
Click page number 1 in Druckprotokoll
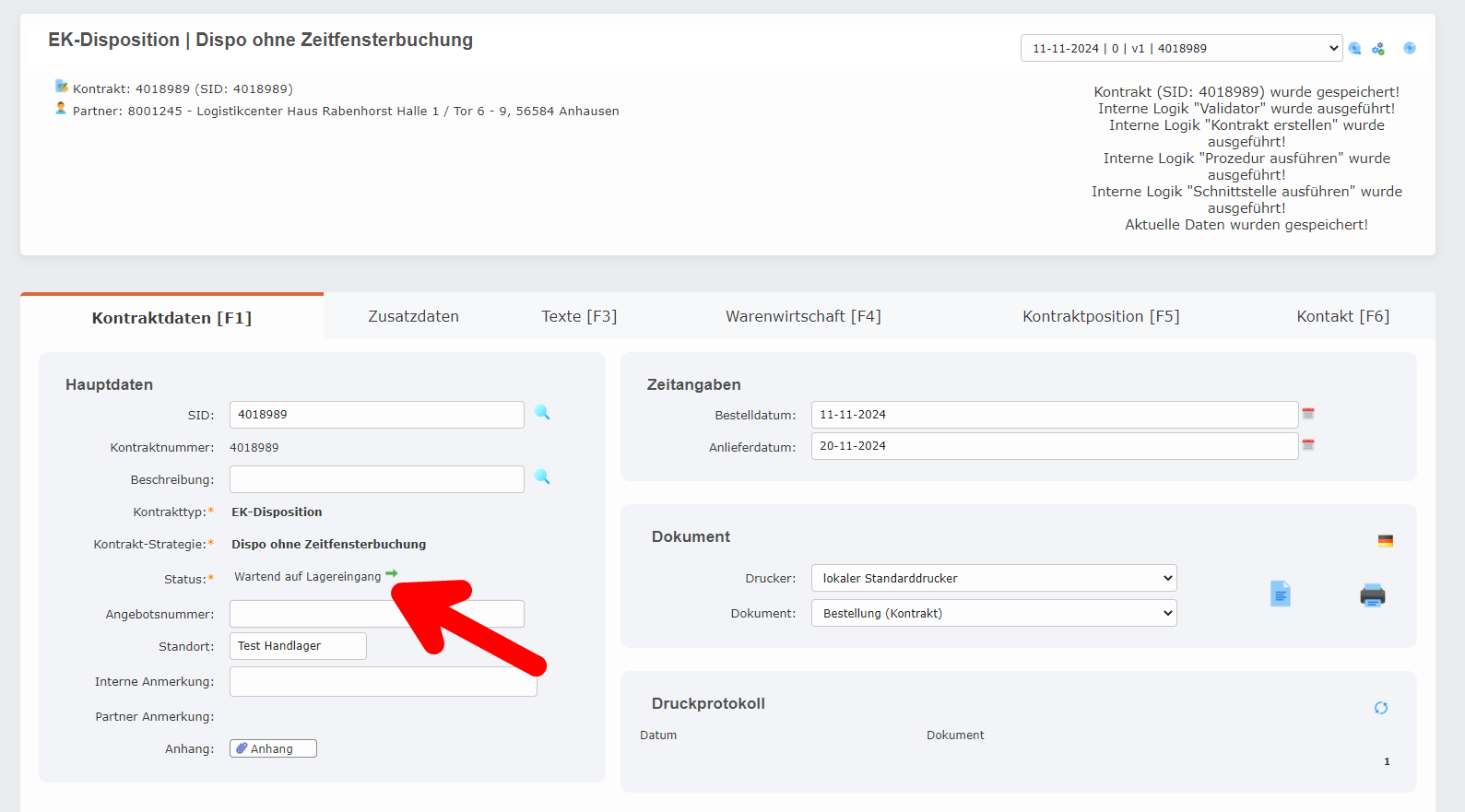(x=1387, y=761)
